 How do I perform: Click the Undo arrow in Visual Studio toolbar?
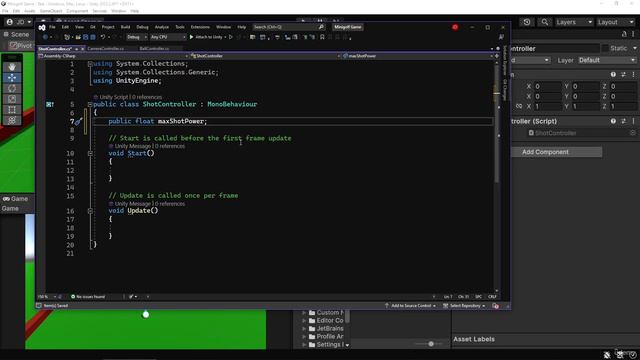coord(103,37)
